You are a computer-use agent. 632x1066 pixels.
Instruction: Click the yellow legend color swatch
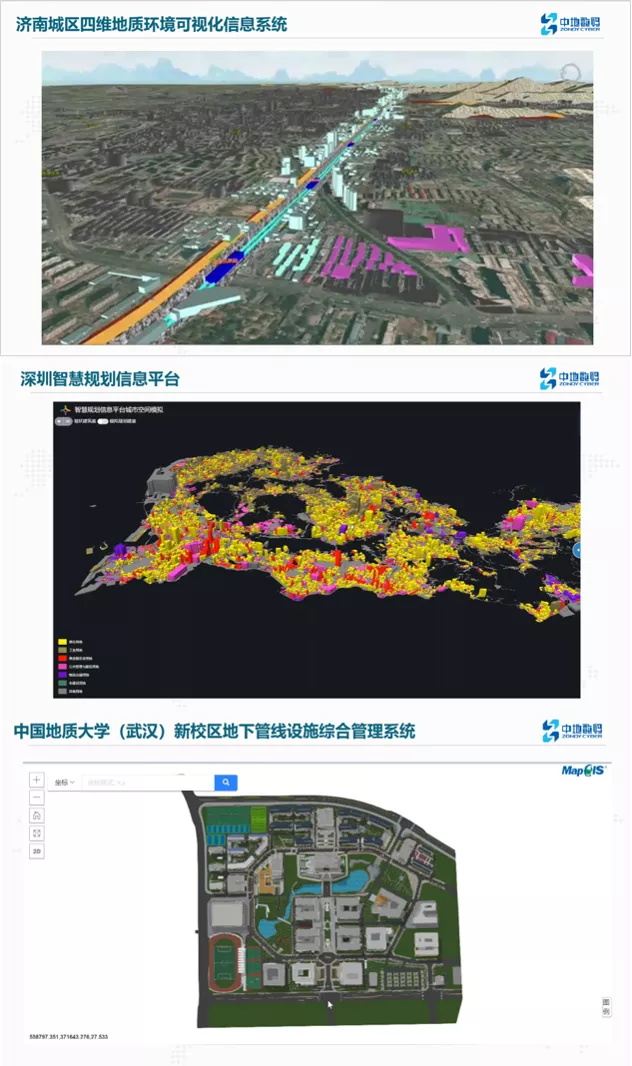pos(62,642)
